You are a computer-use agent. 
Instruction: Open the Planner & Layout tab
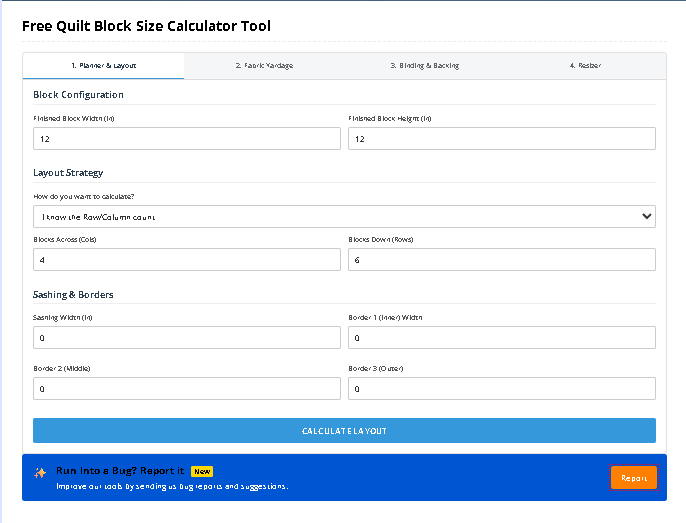(x=103, y=66)
